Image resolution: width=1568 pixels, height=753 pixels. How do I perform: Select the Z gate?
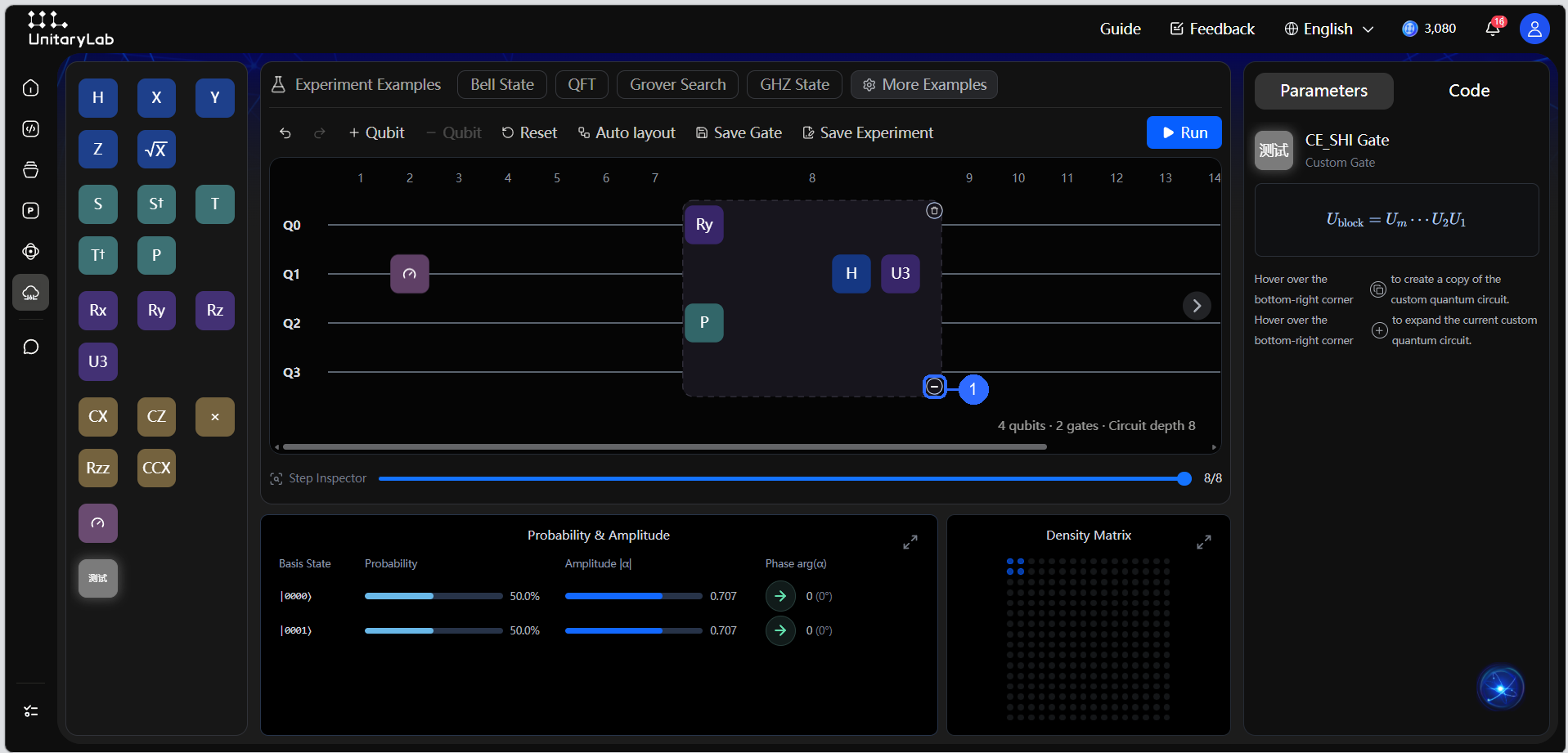(x=98, y=149)
